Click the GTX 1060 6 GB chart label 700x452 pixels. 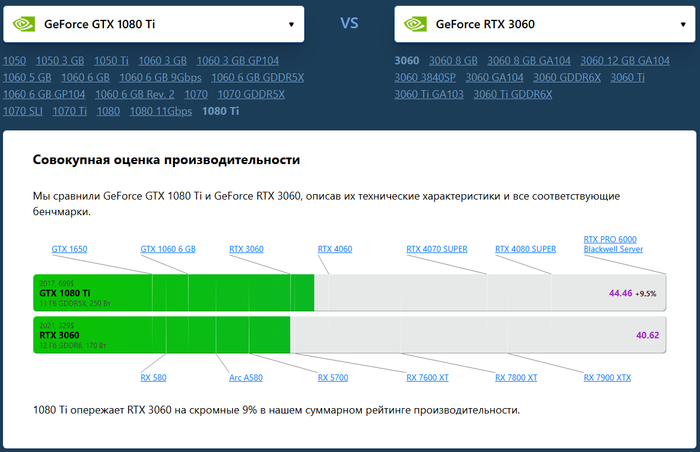(x=168, y=249)
